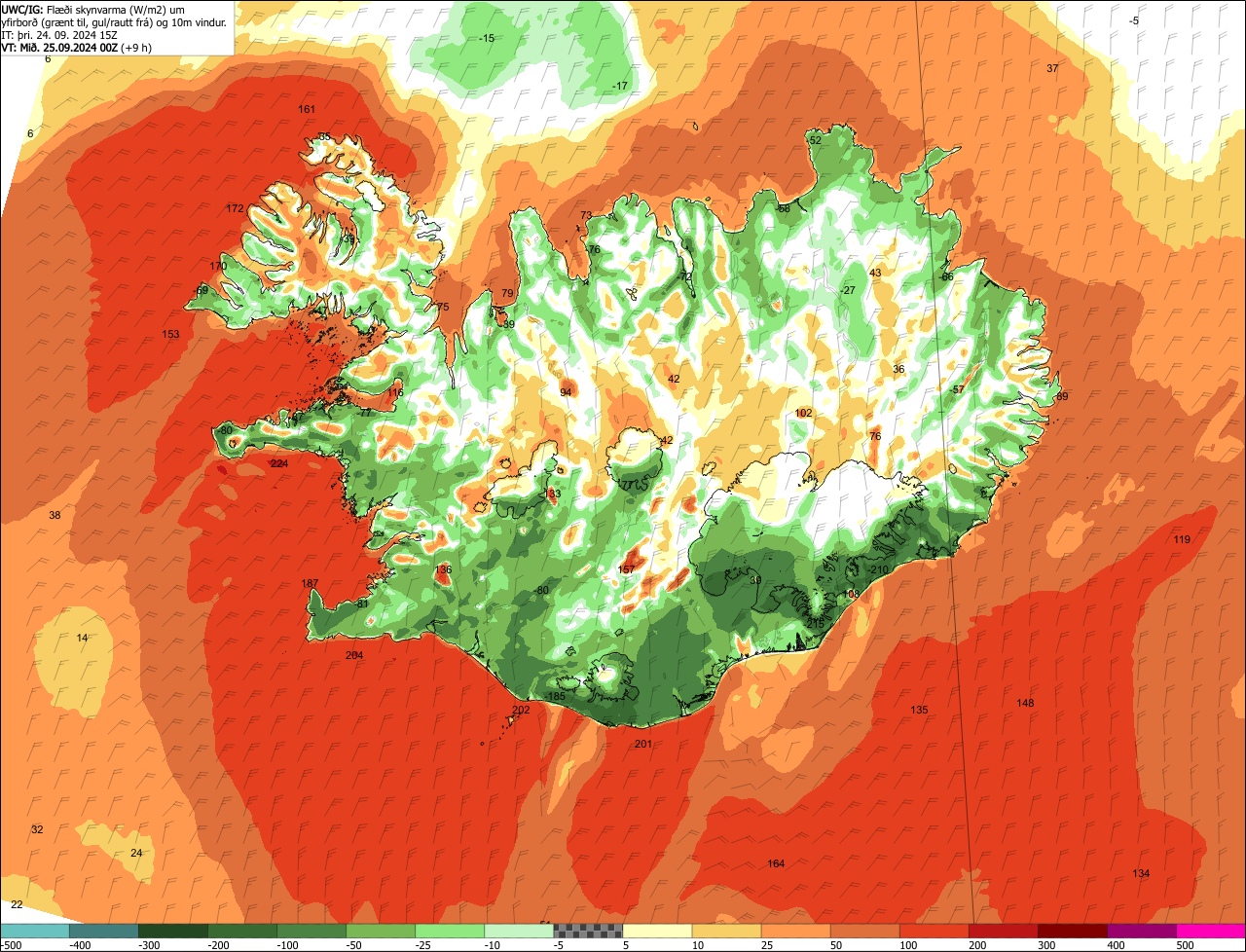This screenshot has width=1246, height=952.
Task: Click the map value '204'
Action: pos(354,655)
